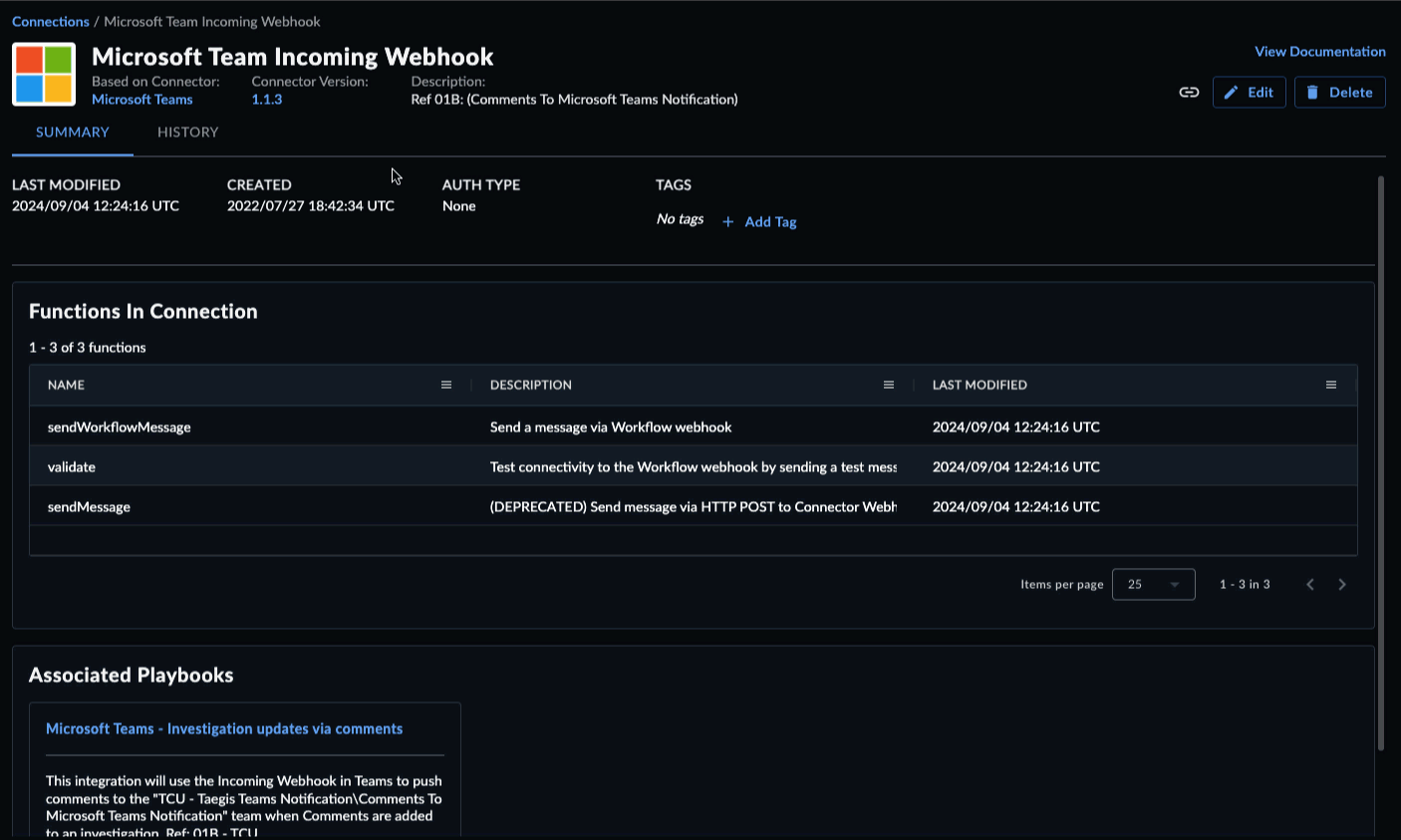This screenshot has width=1401, height=840.
Task: Open the NAME column menu icon
Action: pyautogui.click(x=446, y=385)
